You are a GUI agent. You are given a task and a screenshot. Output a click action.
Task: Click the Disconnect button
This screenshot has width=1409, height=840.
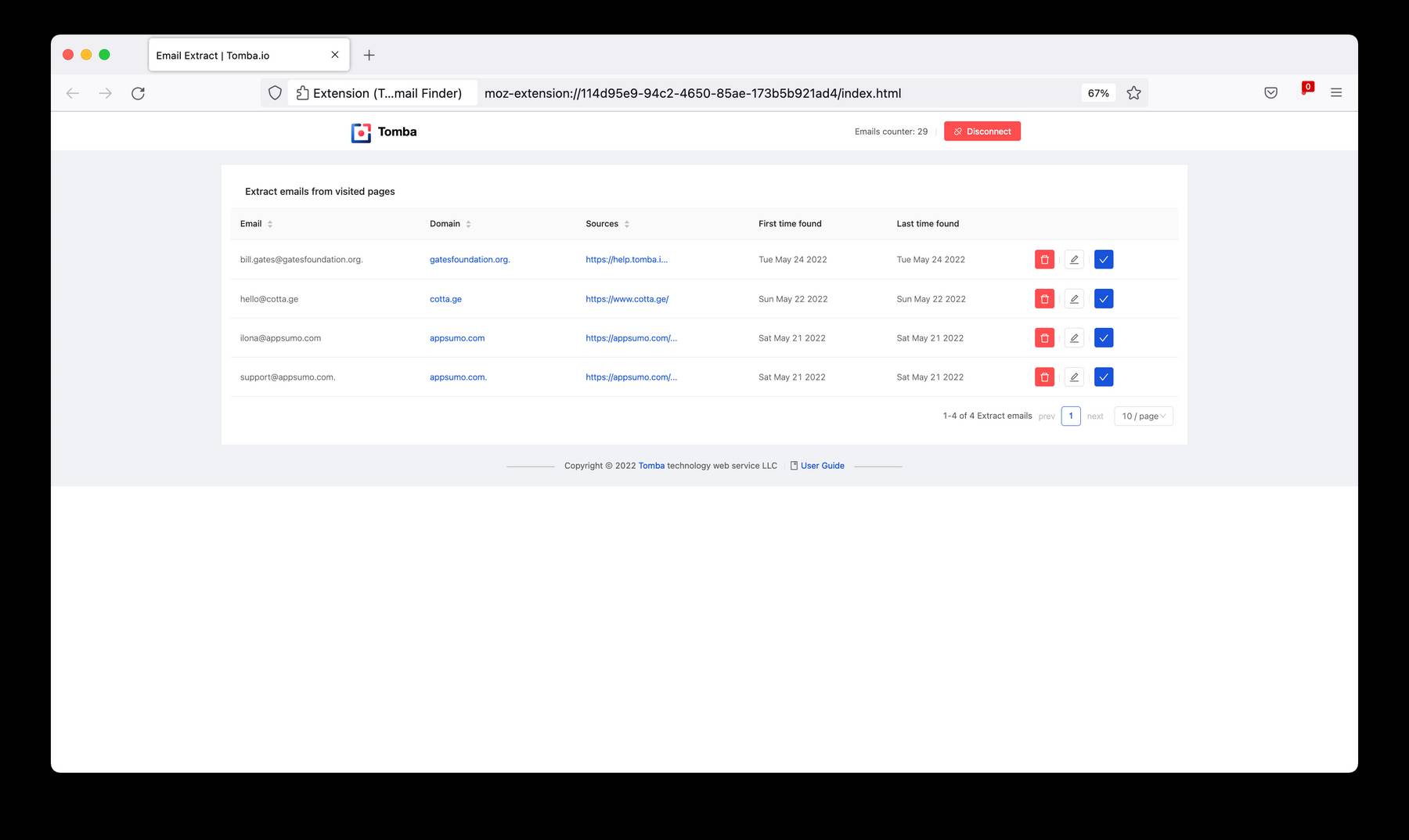(982, 132)
